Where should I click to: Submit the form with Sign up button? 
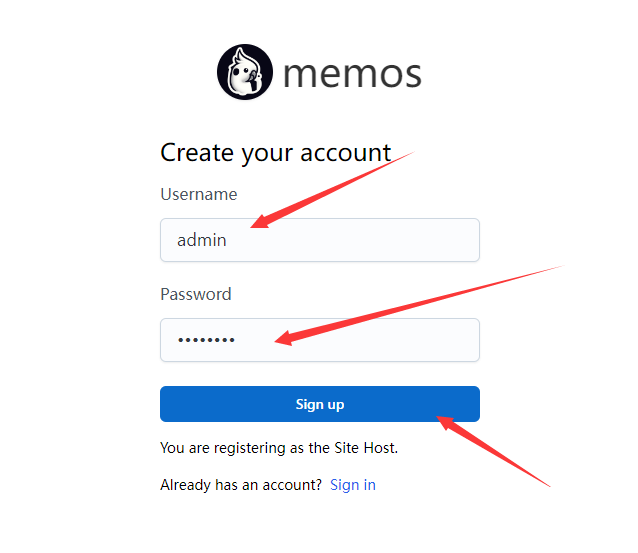[320, 404]
